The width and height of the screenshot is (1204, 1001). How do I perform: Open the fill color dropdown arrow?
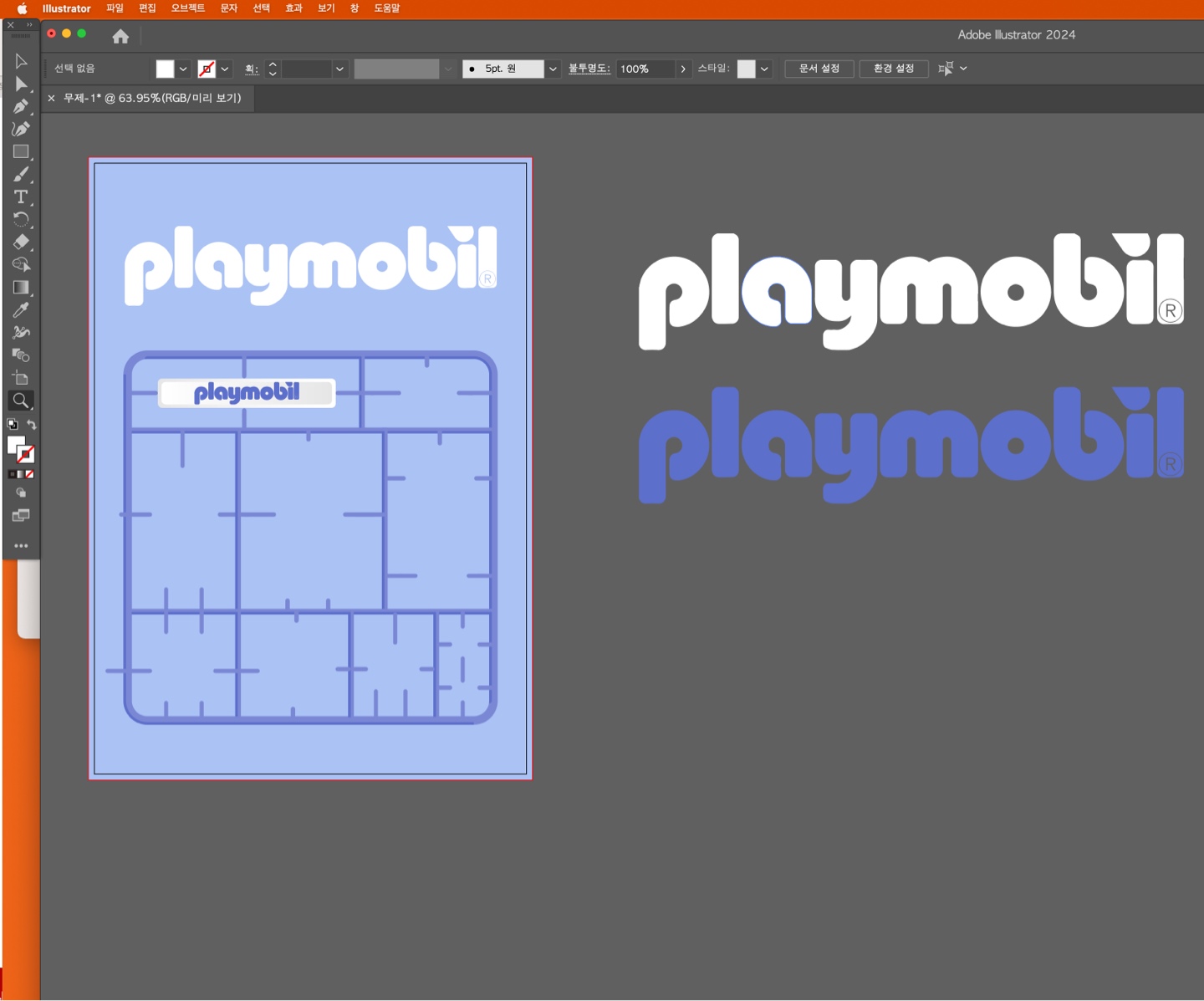tap(183, 69)
